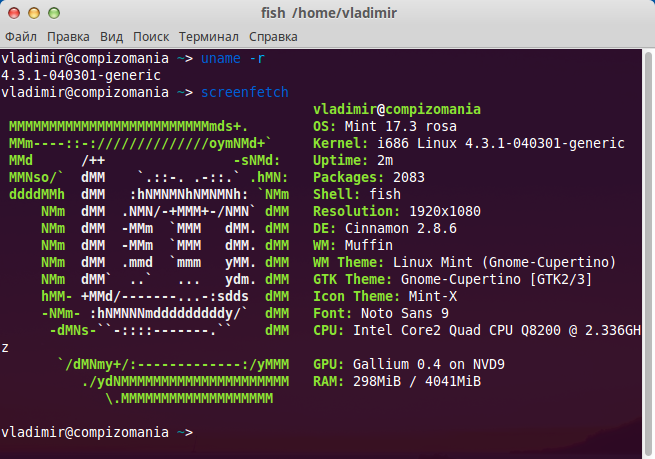Click the 'DE: Cinnamon 2.8.6' line
Screen dimensions: 655x459
(385, 228)
